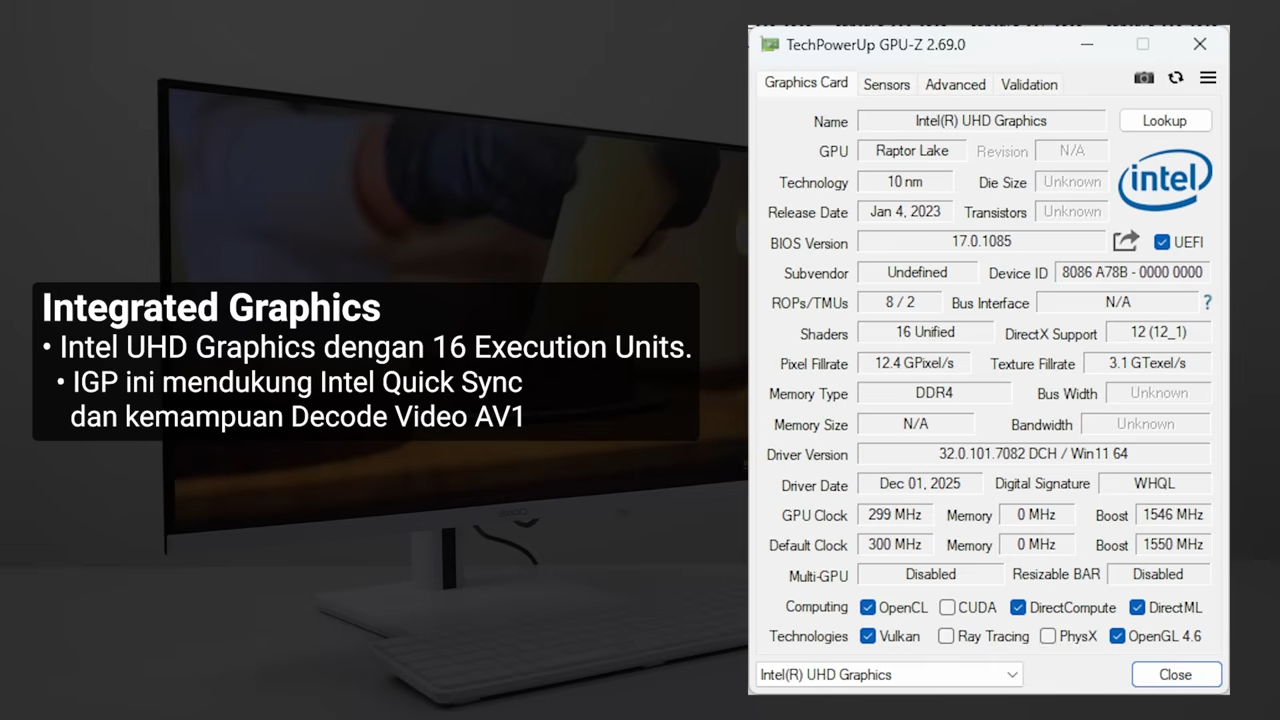Screen dimensions: 1280x720
Task: Toggle the OpenGL 4.6 checkbox
Action: pos(1117,636)
